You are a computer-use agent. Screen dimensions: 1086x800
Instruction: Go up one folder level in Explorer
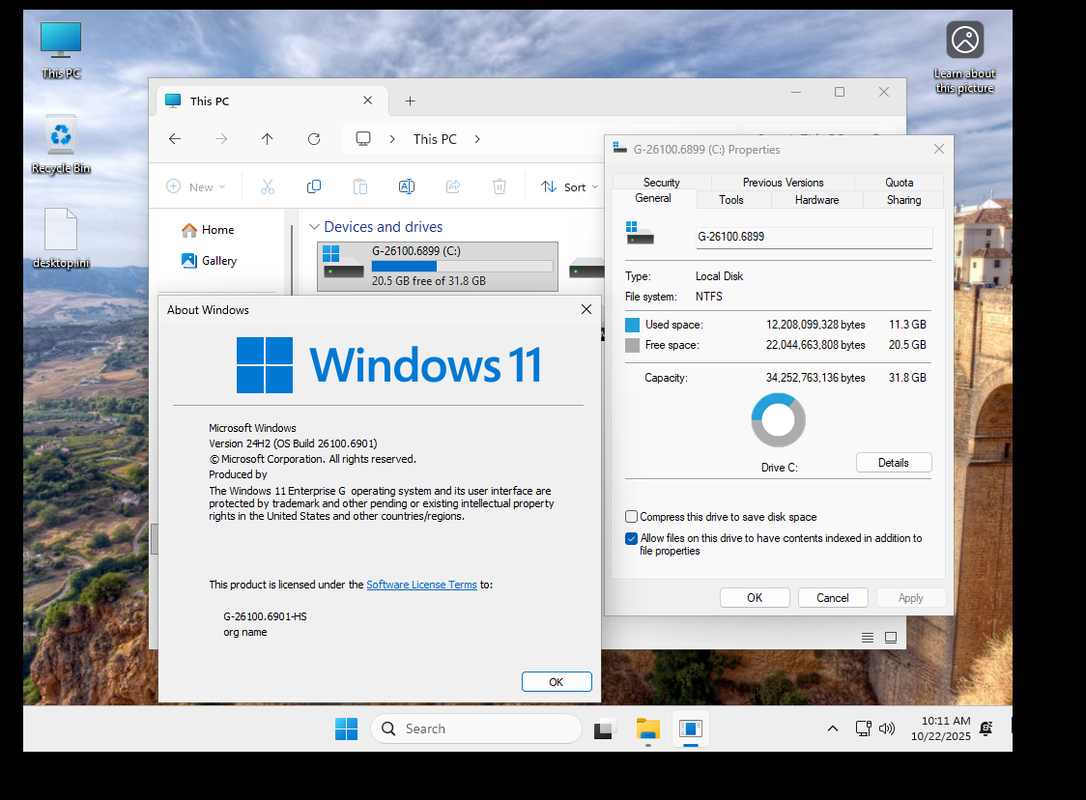(267, 139)
